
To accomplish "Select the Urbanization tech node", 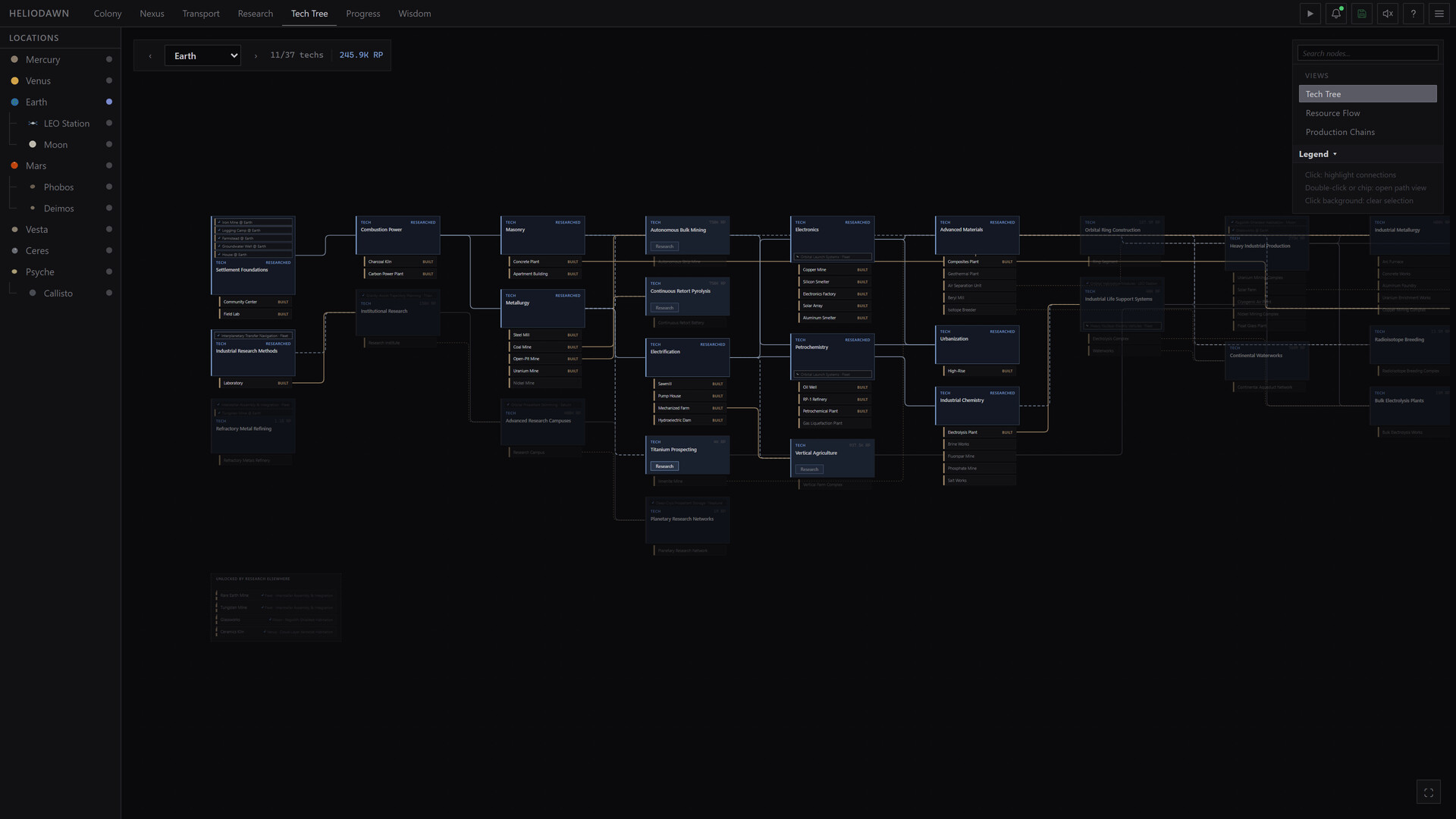I will coord(977,344).
